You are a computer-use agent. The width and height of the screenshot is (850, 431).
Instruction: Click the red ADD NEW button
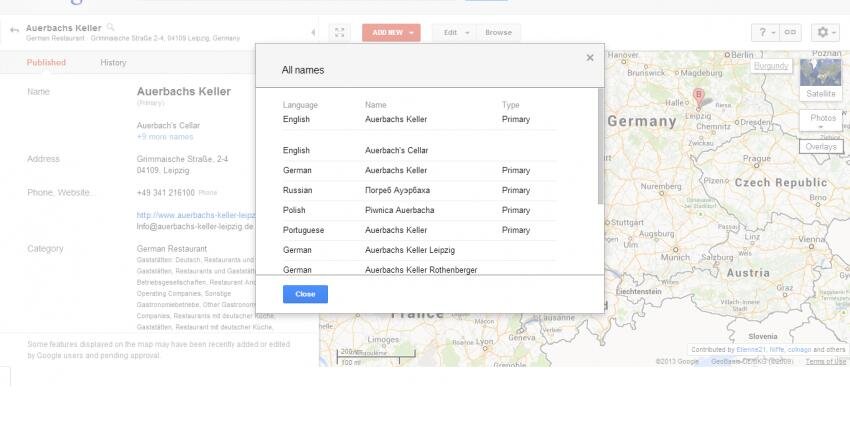(x=391, y=33)
